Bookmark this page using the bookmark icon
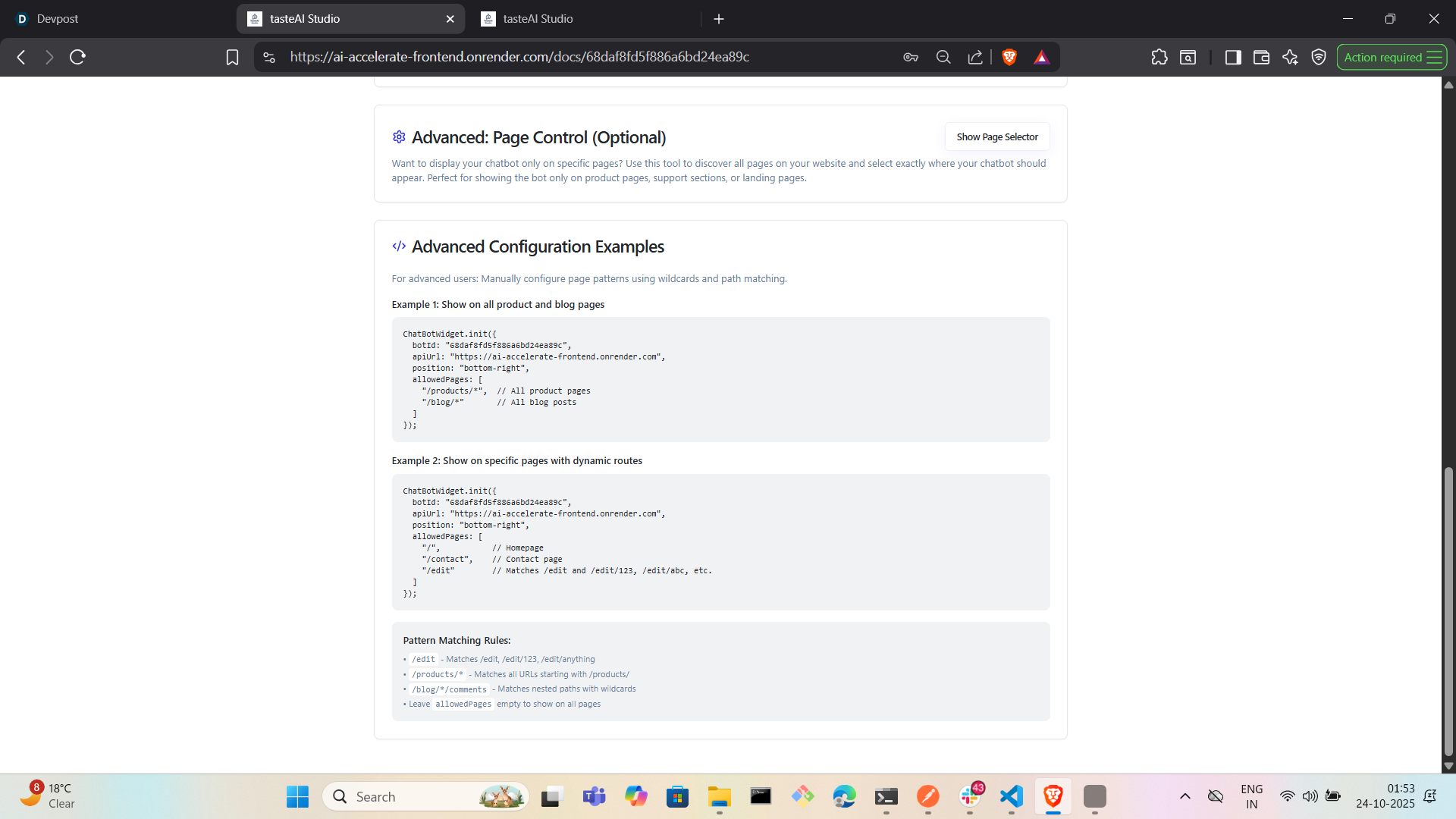This screenshot has height=819, width=1456. click(232, 57)
